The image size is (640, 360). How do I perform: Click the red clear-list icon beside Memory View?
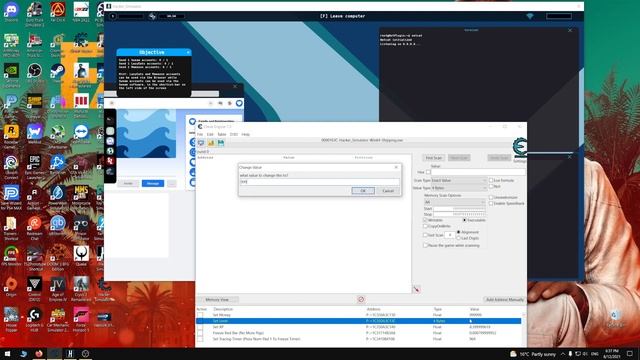[361, 300]
